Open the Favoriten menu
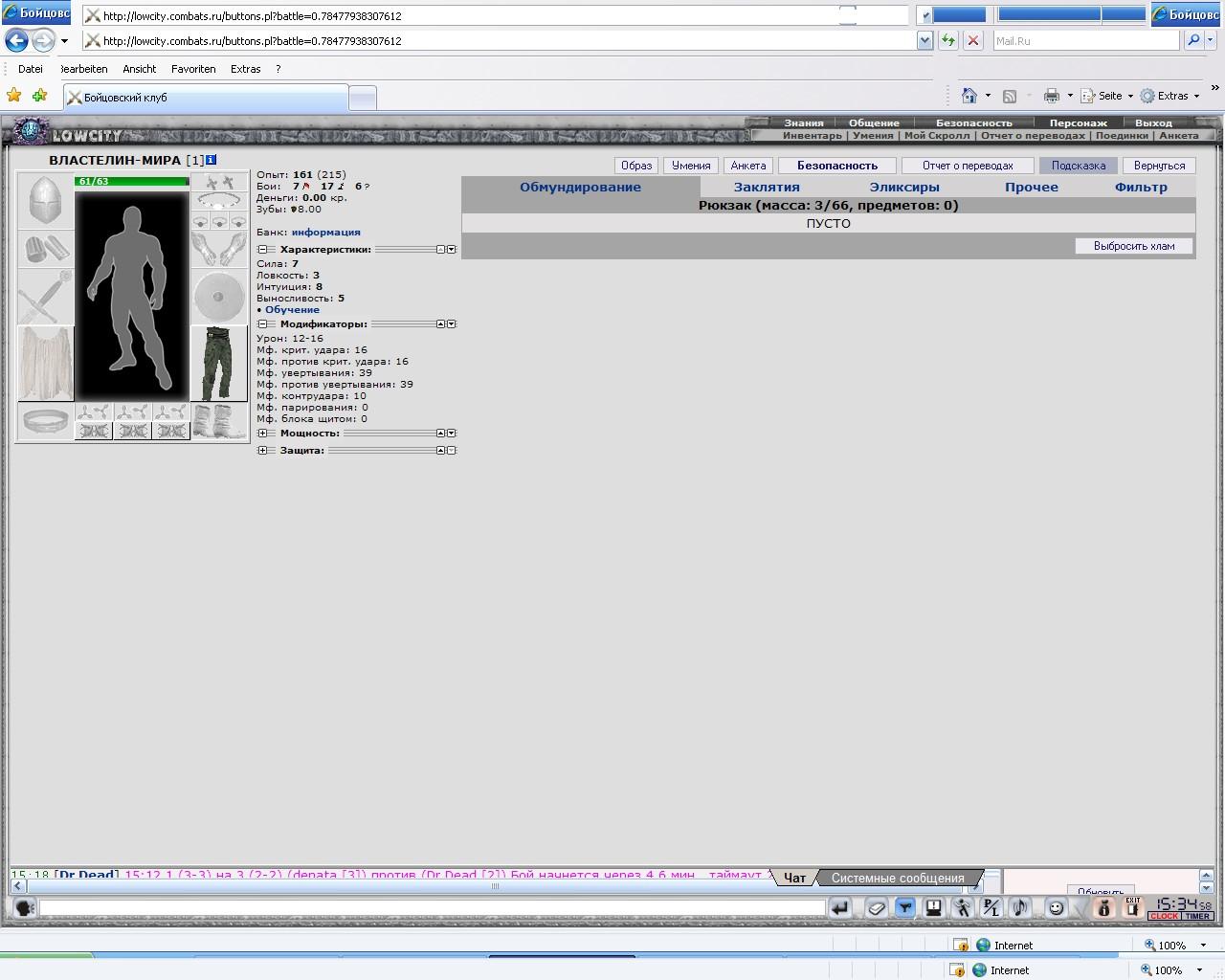The width and height of the screenshot is (1225, 980). click(x=193, y=69)
